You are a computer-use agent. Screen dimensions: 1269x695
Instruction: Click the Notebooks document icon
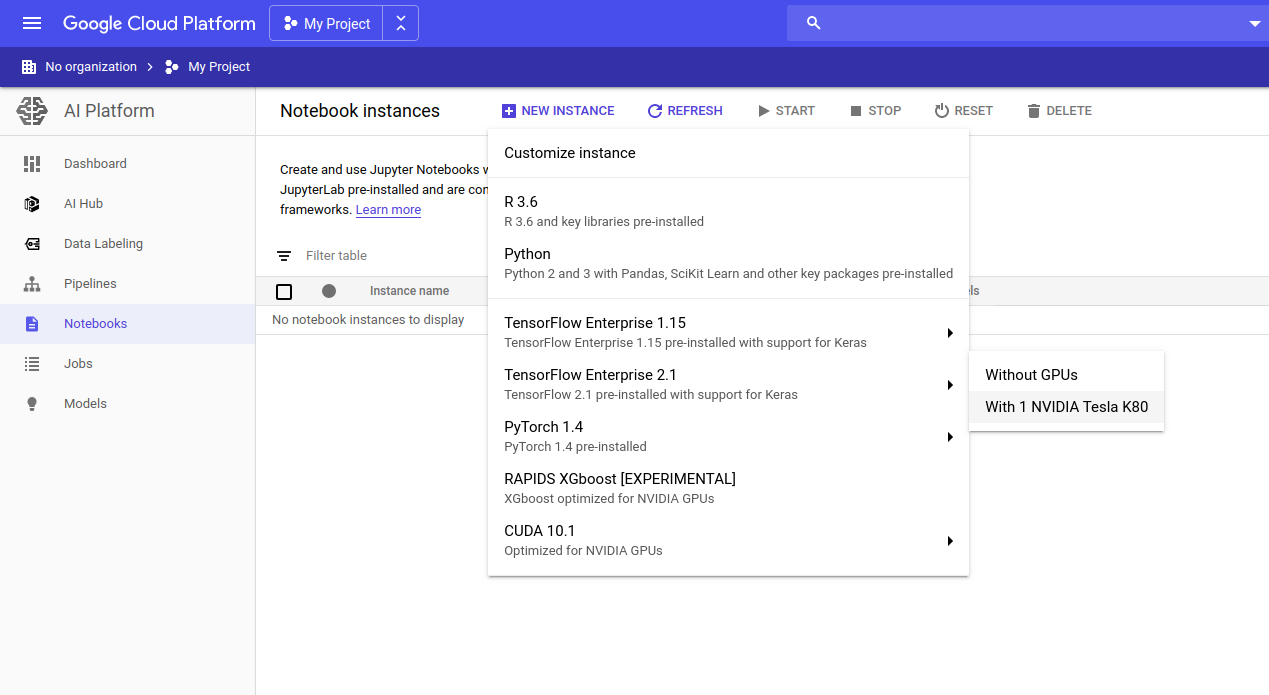[x=32, y=324]
